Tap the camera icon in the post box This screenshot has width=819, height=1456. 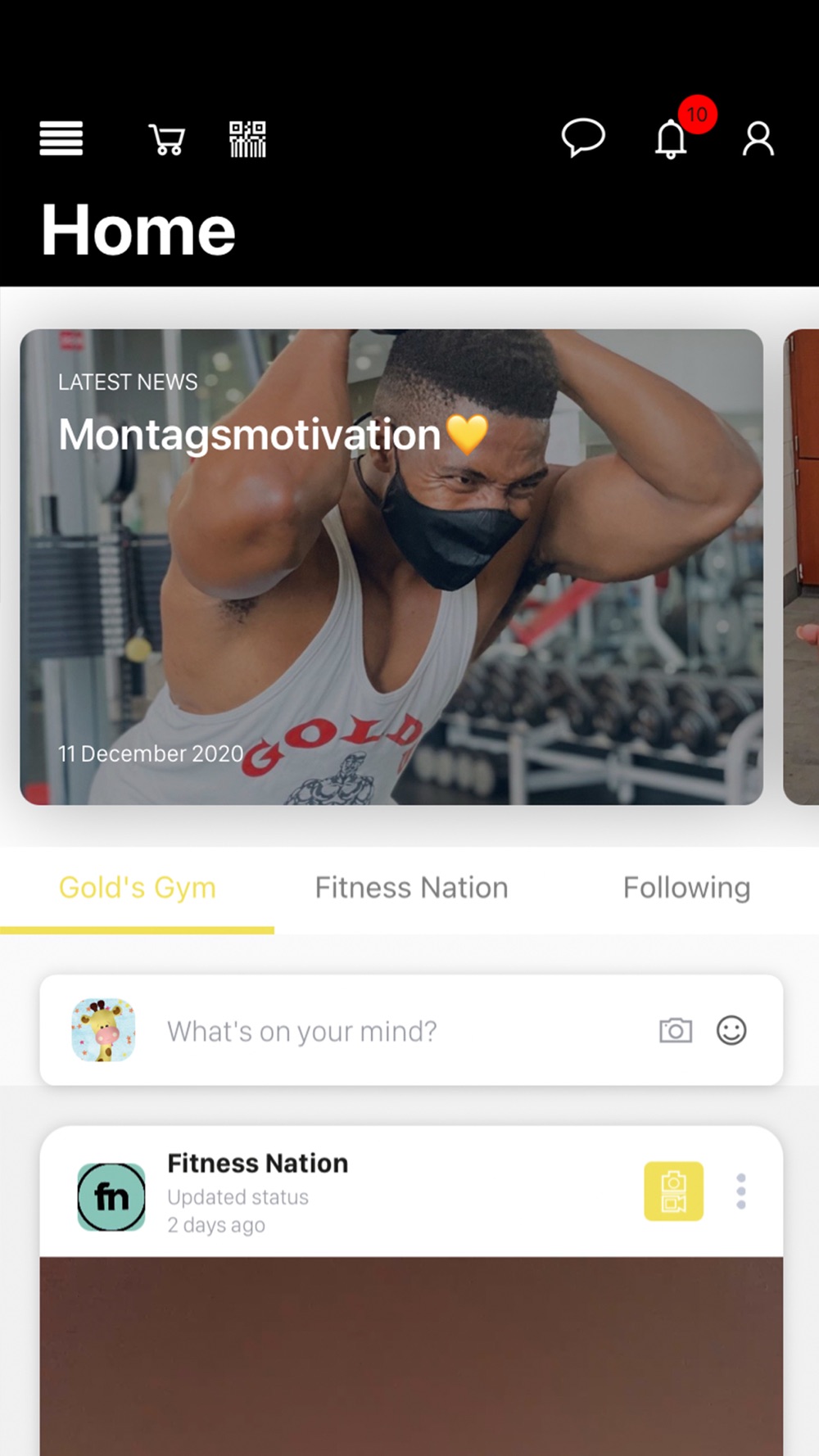point(676,1030)
